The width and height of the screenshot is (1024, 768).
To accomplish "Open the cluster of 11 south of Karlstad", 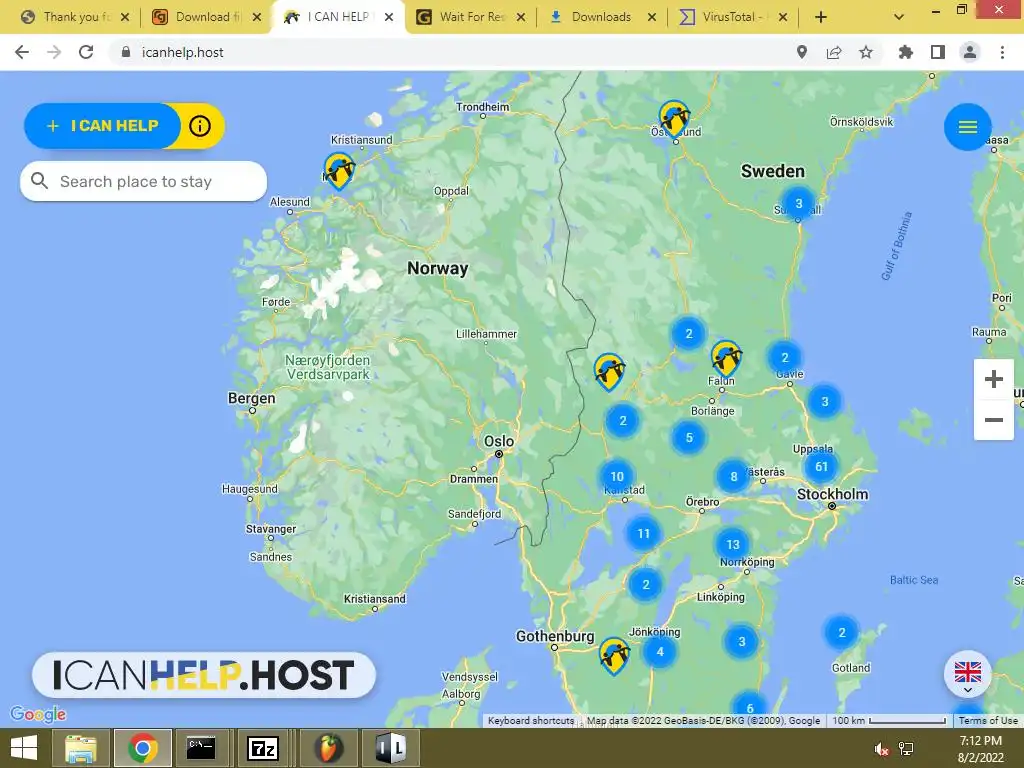I will tap(643, 534).
